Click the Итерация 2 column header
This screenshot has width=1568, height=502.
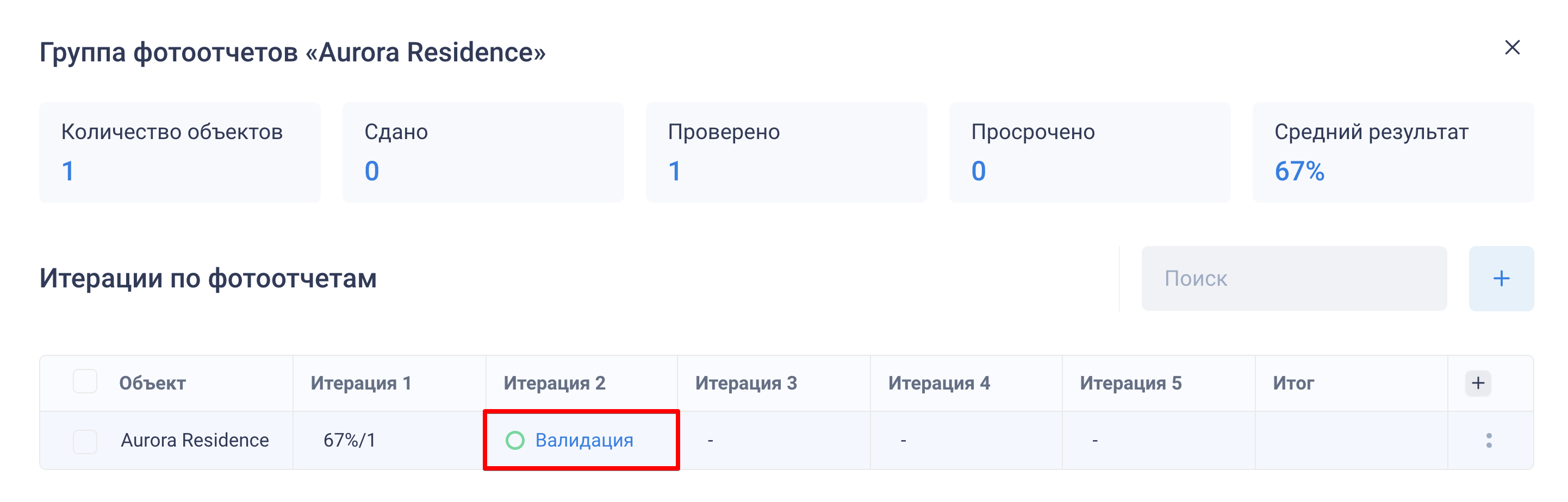tap(554, 384)
